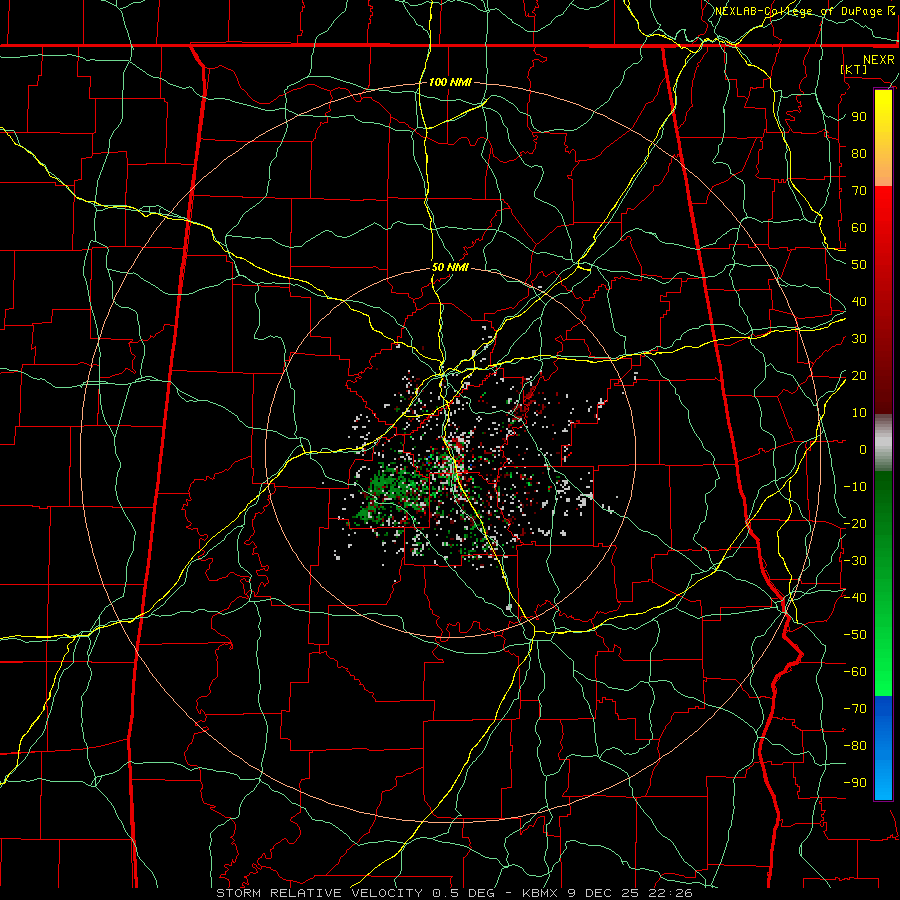Screen dimensions: 900x900
Task: Pick the light blue bottom segment of the color bar
Action: (x=883, y=781)
